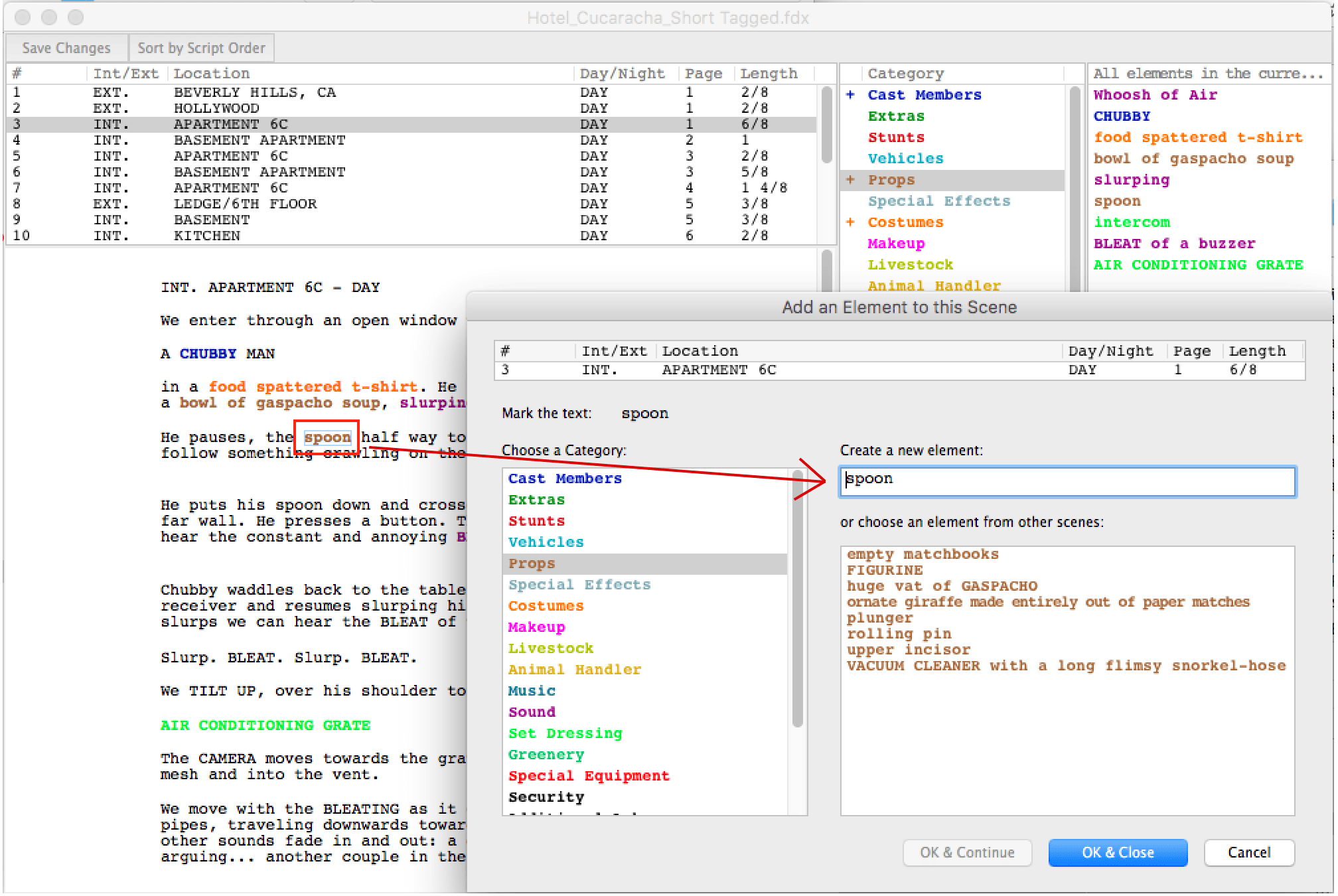The width and height of the screenshot is (1338, 896).
Task: Expand the Costumes category
Action: (852, 222)
